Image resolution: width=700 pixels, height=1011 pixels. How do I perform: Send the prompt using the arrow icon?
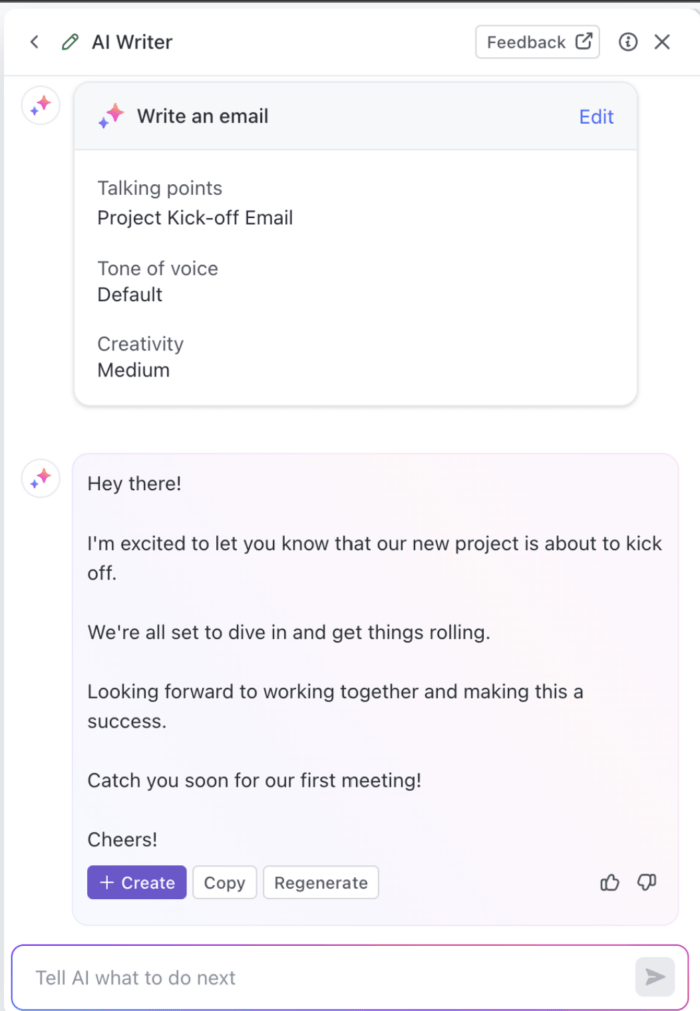coord(656,977)
